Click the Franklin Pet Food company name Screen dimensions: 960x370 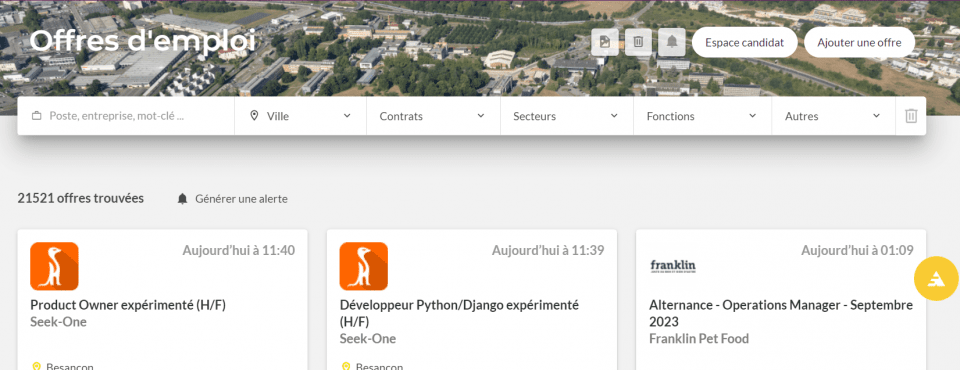(x=699, y=339)
